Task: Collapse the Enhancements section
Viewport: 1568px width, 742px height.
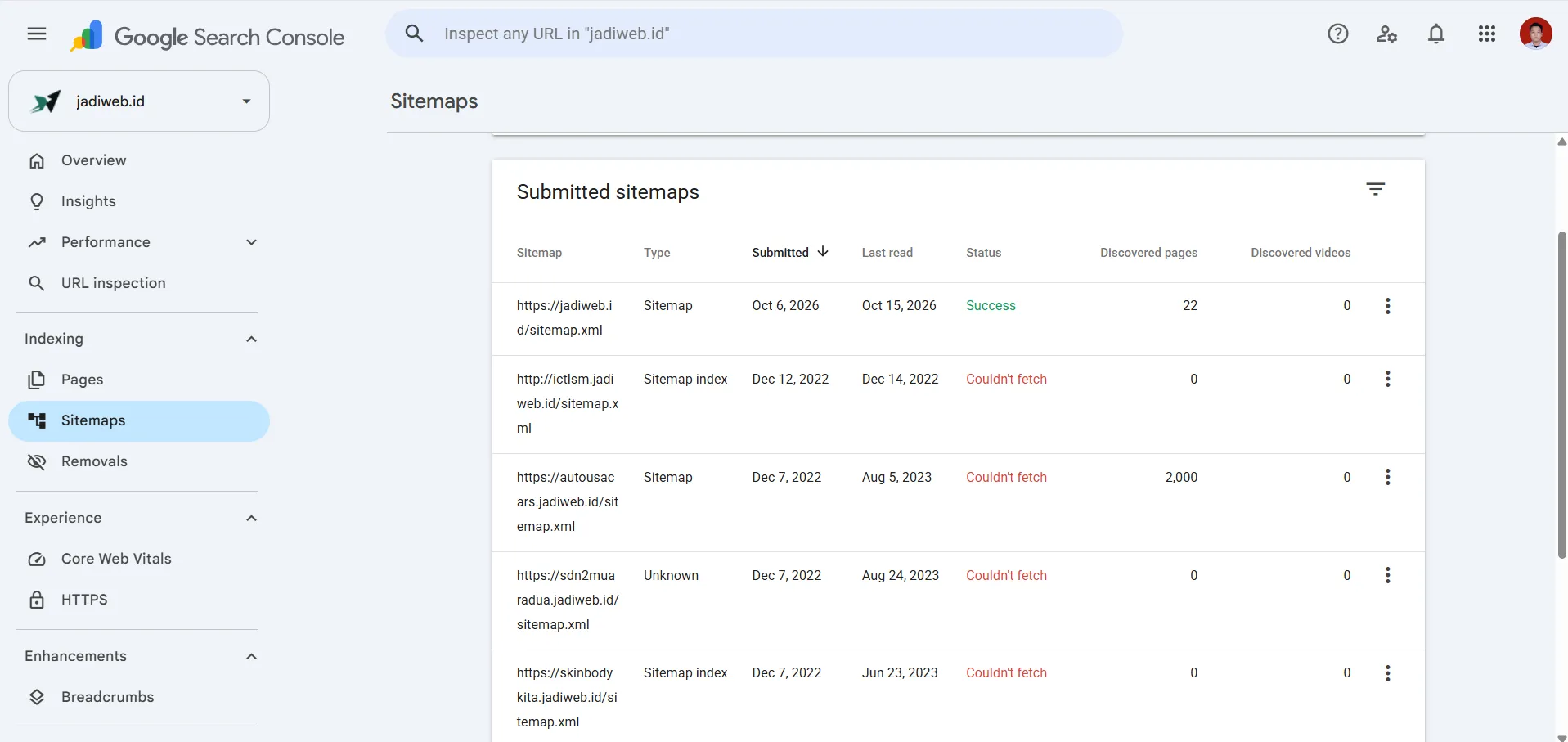Action: click(x=252, y=656)
